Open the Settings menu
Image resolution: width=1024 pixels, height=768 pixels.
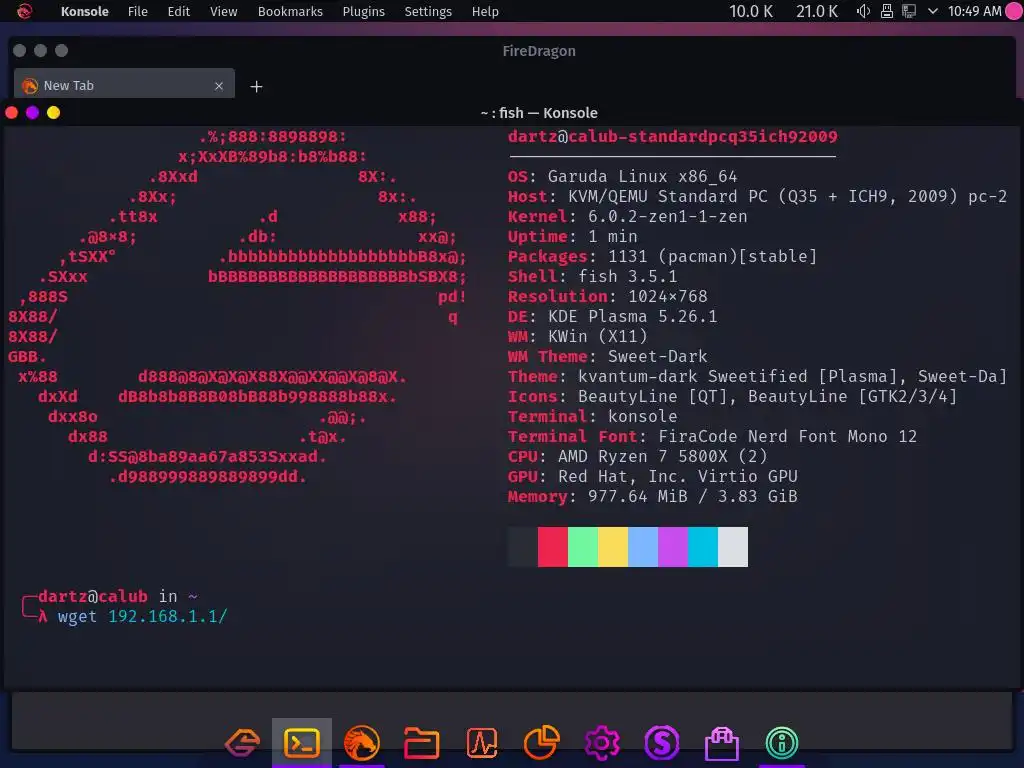tap(428, 12)
